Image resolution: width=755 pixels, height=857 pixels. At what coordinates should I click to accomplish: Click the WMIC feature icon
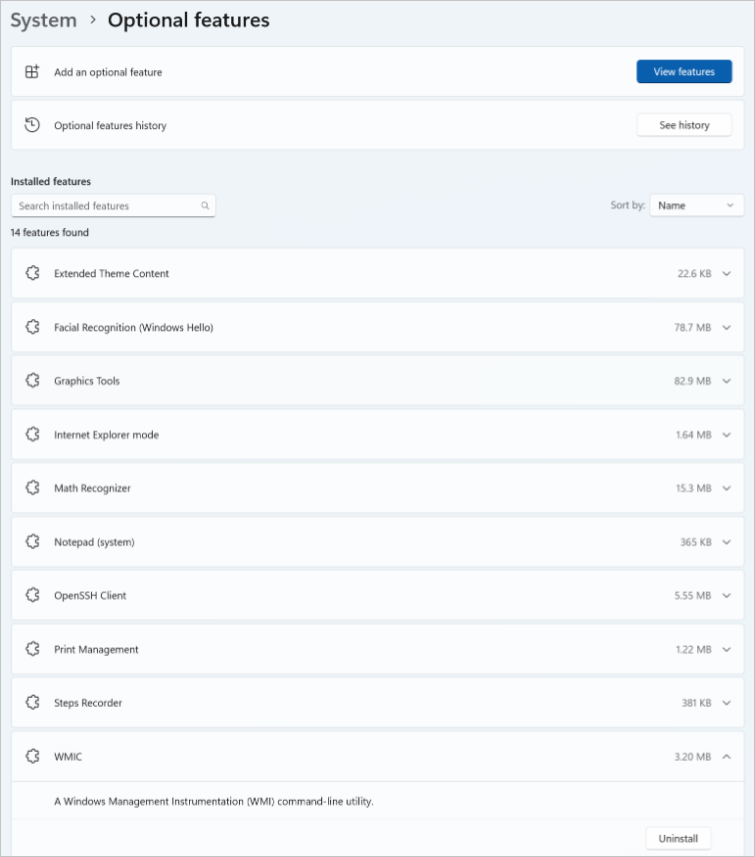click(33, 756)
